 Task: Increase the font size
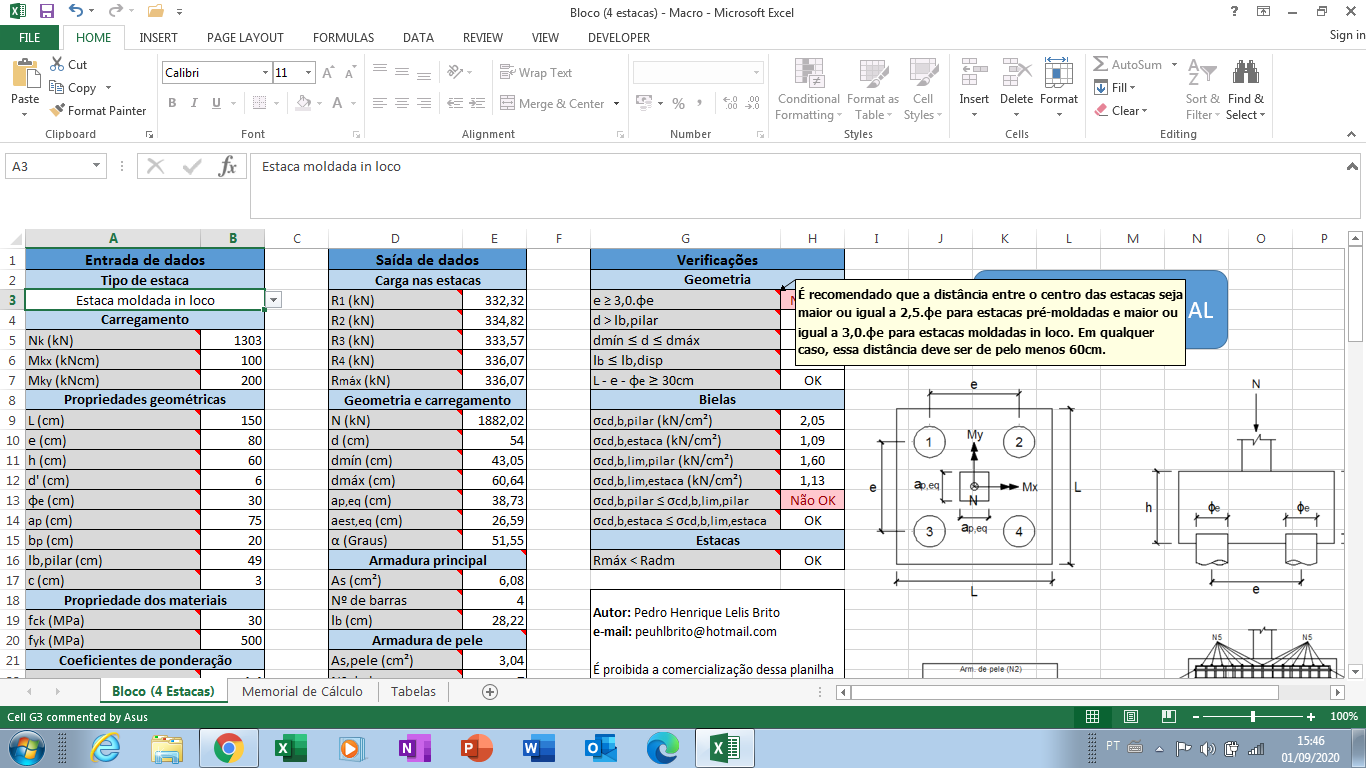pyautogui.click(x=329, y=73)
